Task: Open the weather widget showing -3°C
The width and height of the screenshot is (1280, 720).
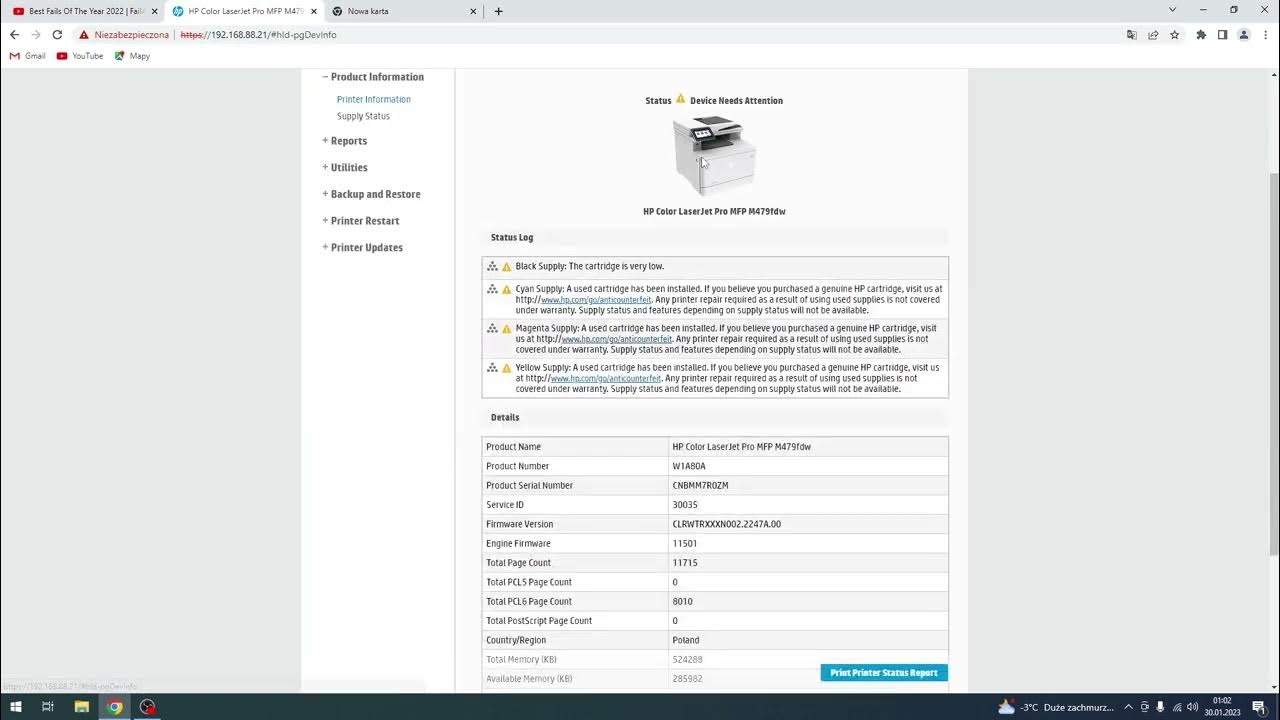Action: click(1056, 707)
